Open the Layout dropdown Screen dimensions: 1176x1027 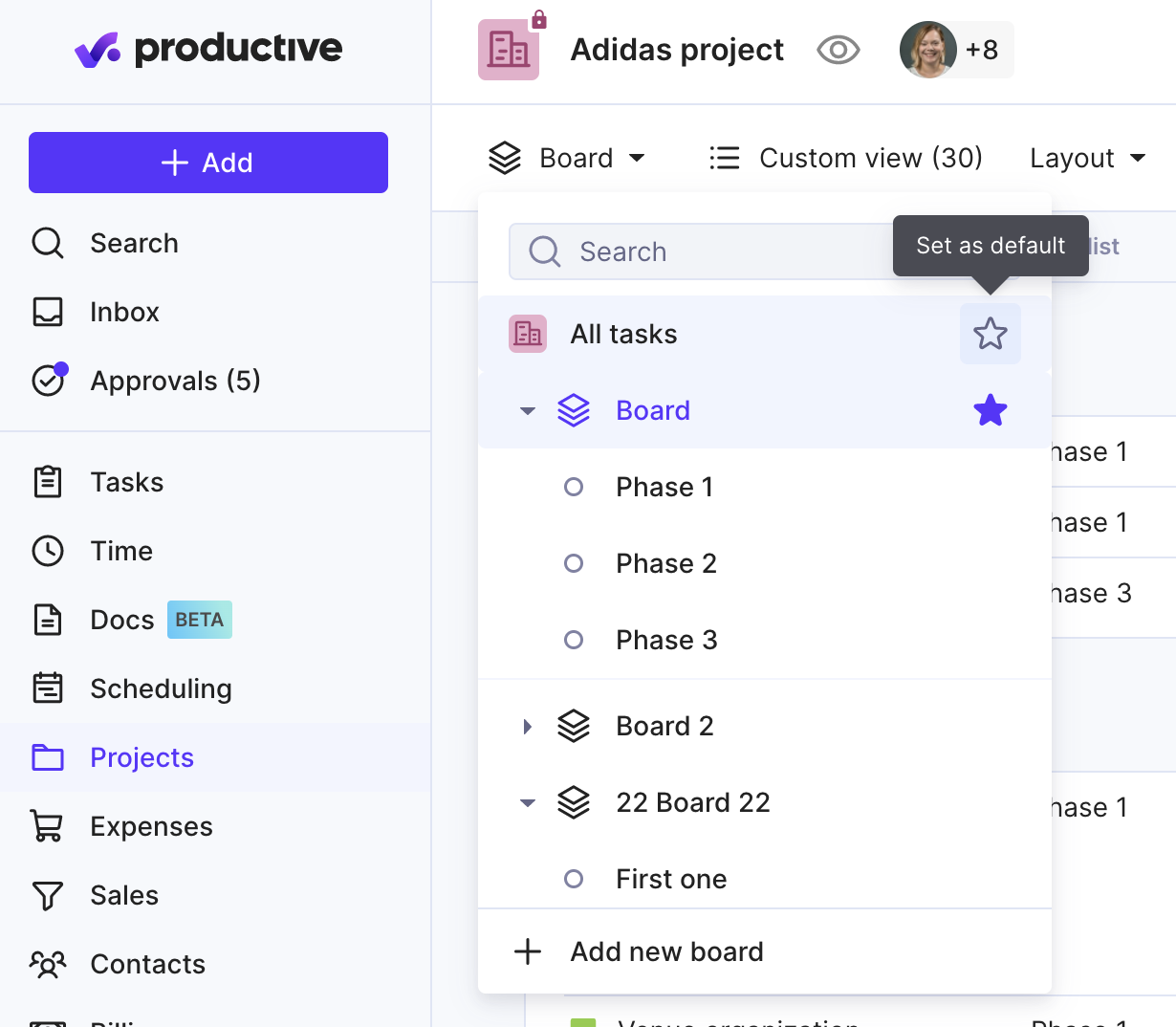1088,158
